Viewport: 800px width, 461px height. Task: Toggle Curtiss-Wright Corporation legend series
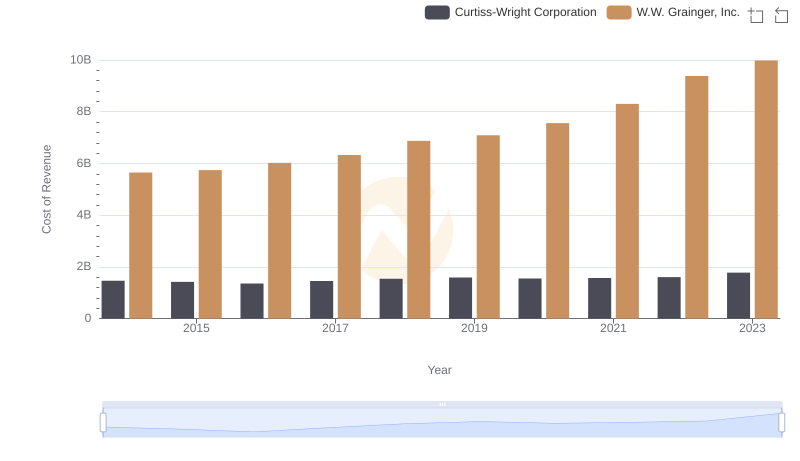coord(511,12)
